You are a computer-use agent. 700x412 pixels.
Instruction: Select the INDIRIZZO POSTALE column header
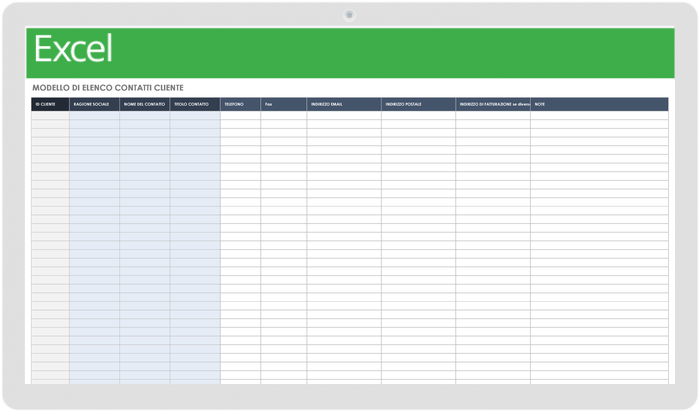418,104
